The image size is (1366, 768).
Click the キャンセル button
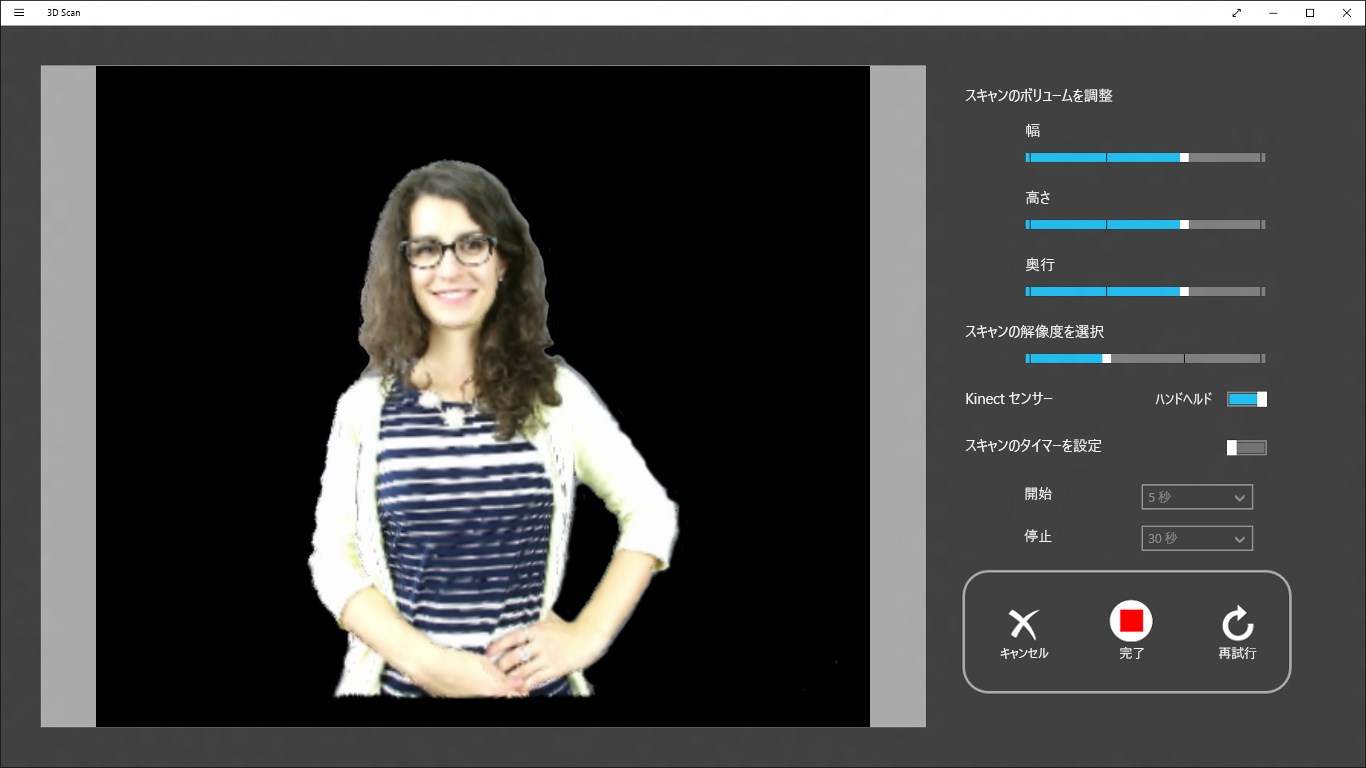[x=1024, y=632]
